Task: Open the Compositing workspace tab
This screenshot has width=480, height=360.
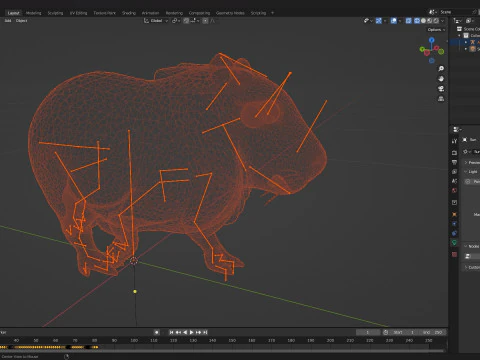Action: [199, 13]
